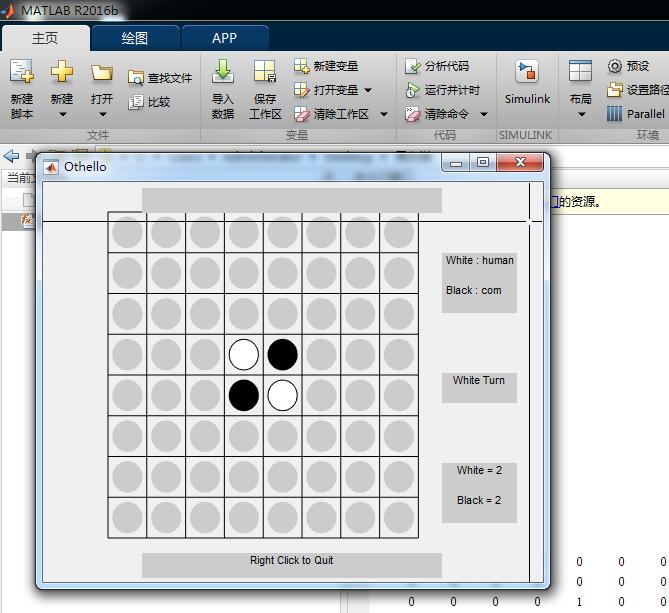Click empty cell right of upper black piece
Screen dimensions: 669x613
(321, 354)
